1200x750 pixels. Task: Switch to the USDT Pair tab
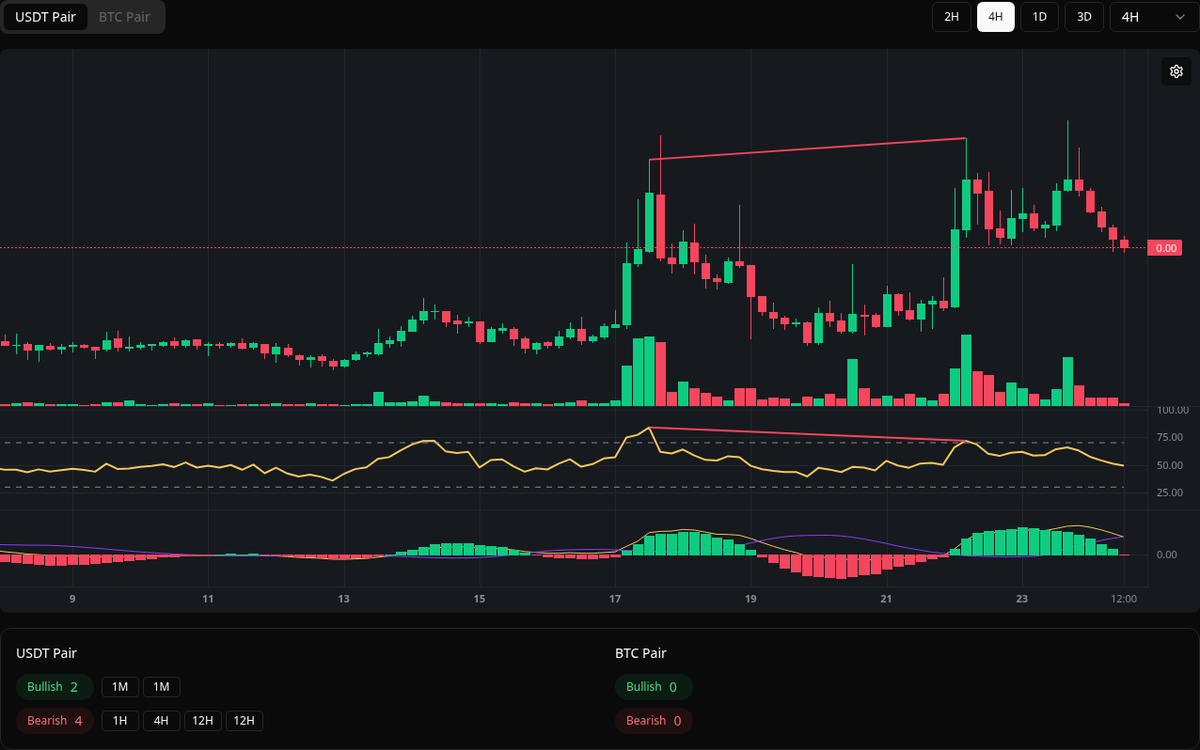point(45,17)
